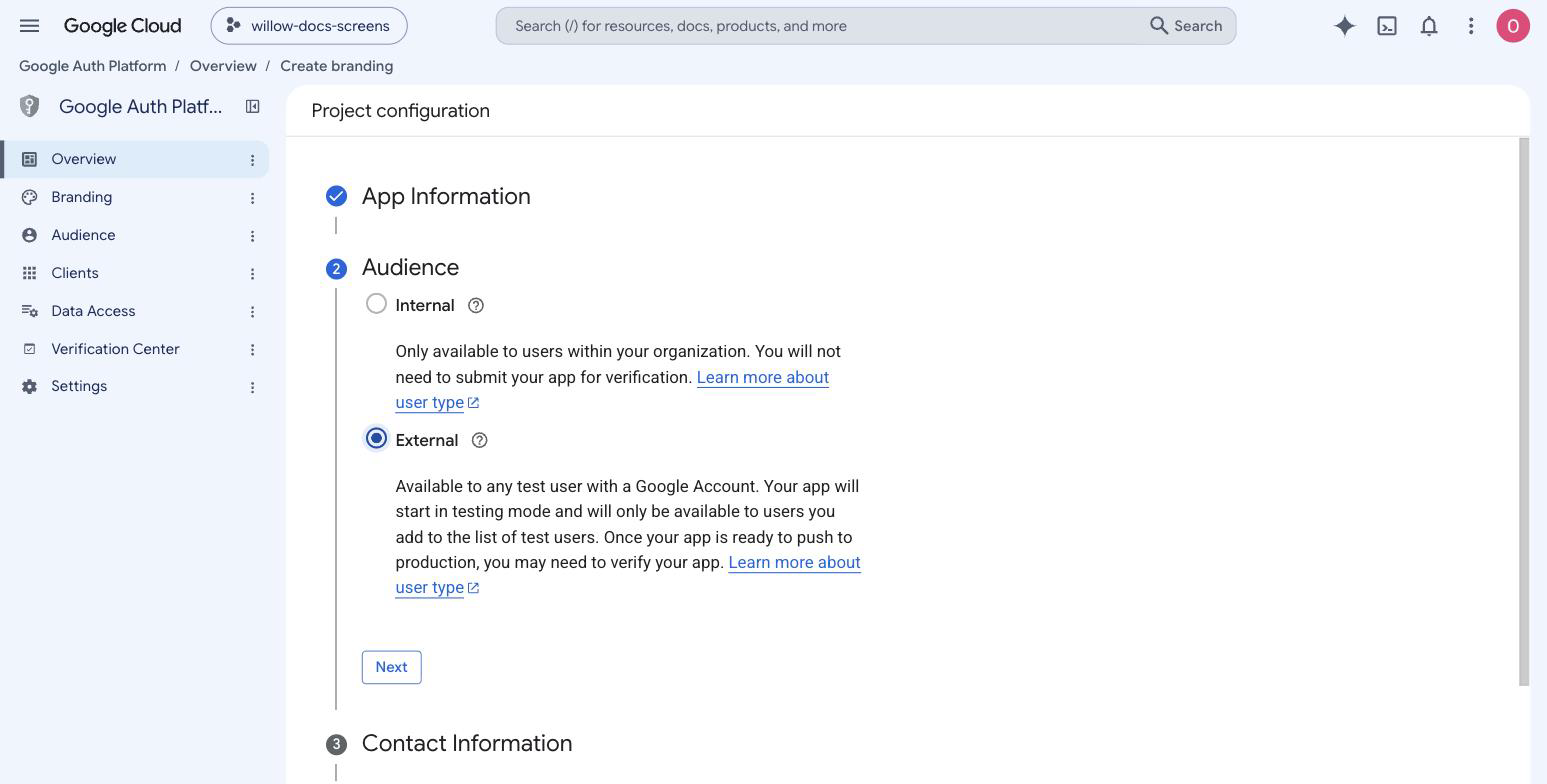The width and height of the screenshot is (1547, 784).
Task: Go to Google Cloud home logo
Action: tap(122, 26)
